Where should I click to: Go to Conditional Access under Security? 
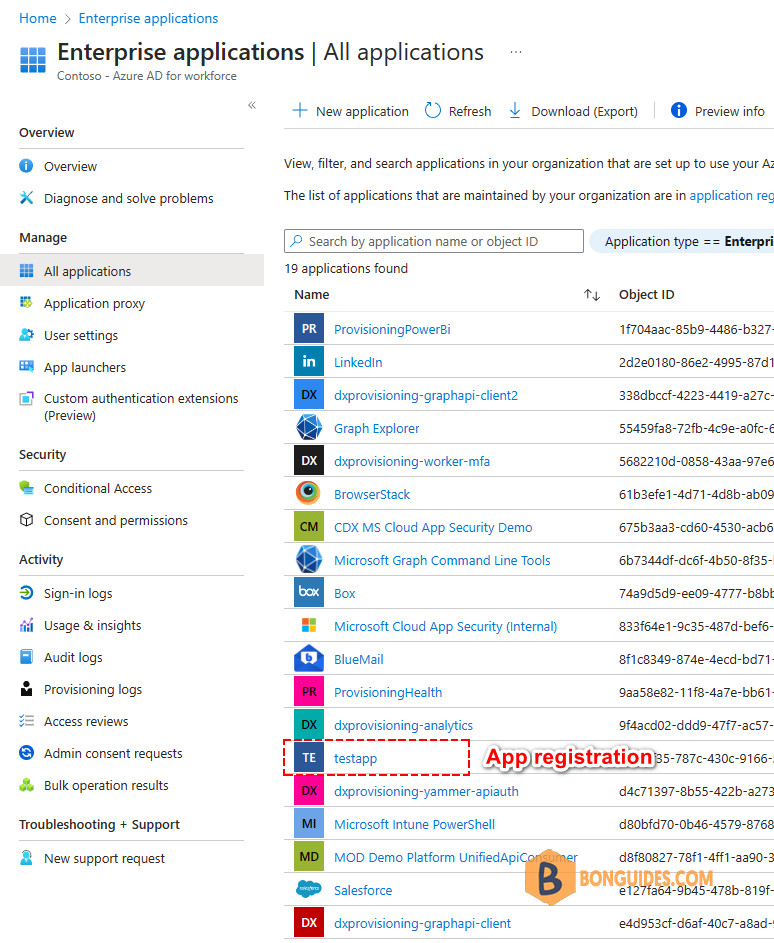point(98,488)
